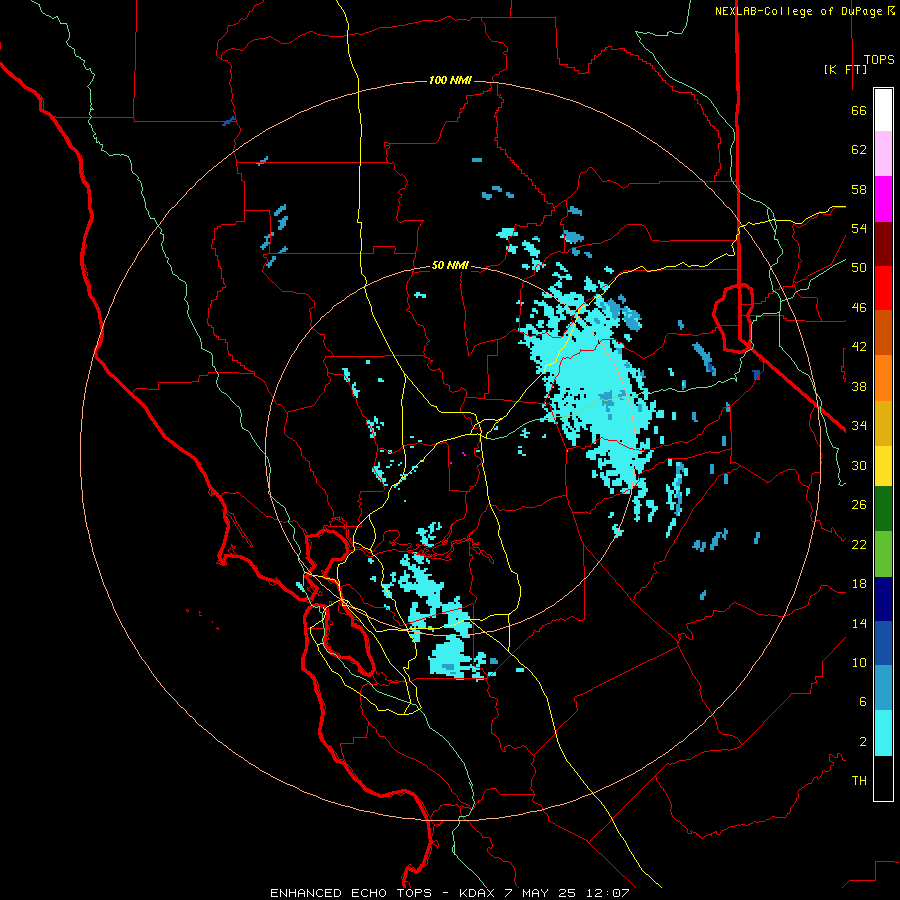Click the legend value 10
The height and width of the screenshot is (900, 900).
click(x=859, y=662)
